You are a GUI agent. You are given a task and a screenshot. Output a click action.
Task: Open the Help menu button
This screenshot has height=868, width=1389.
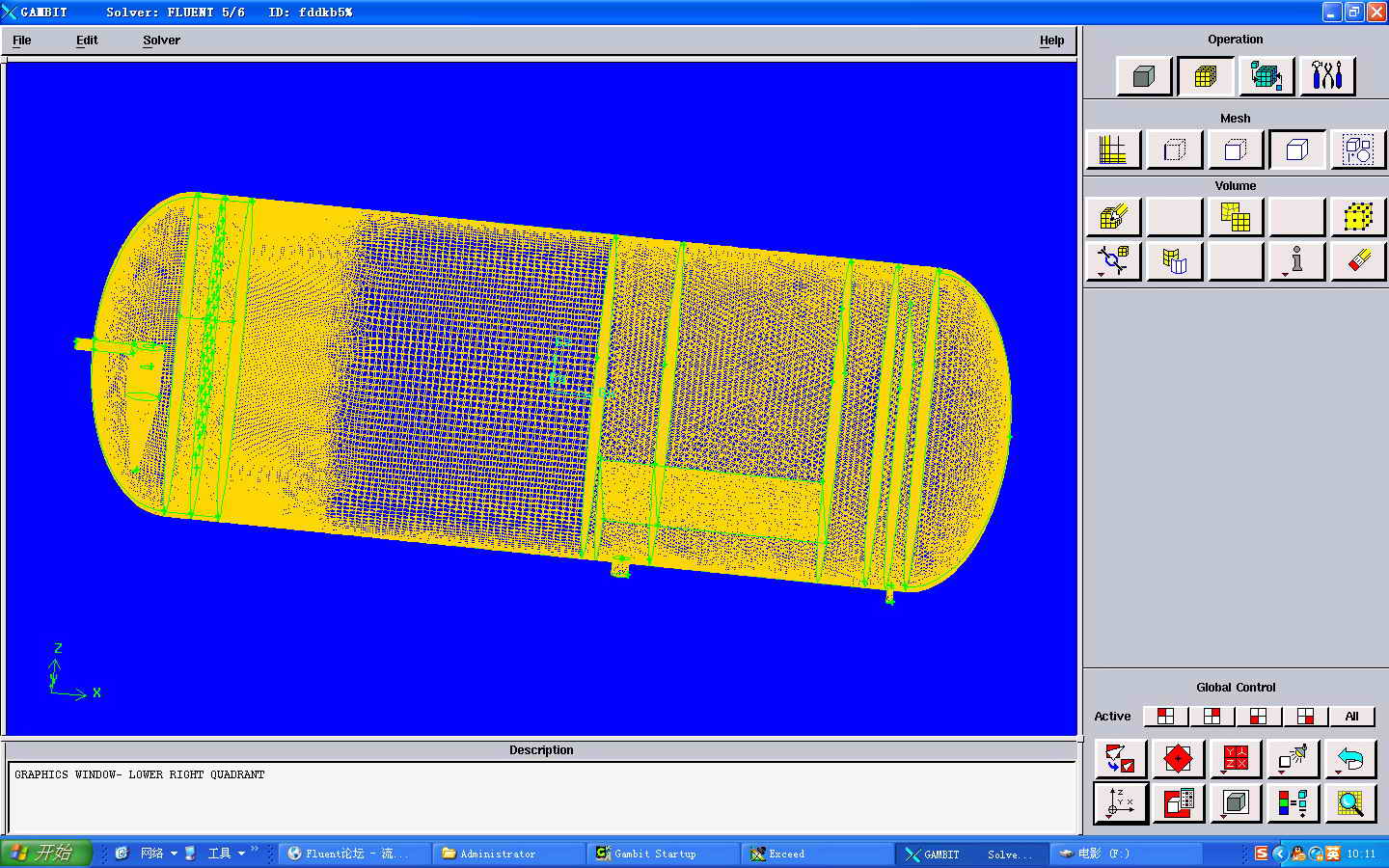1051,41
